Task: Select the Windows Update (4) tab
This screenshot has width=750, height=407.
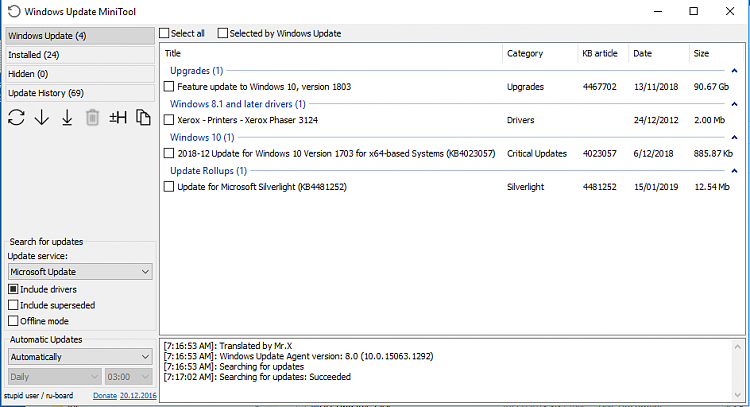Action: point(80,36)
